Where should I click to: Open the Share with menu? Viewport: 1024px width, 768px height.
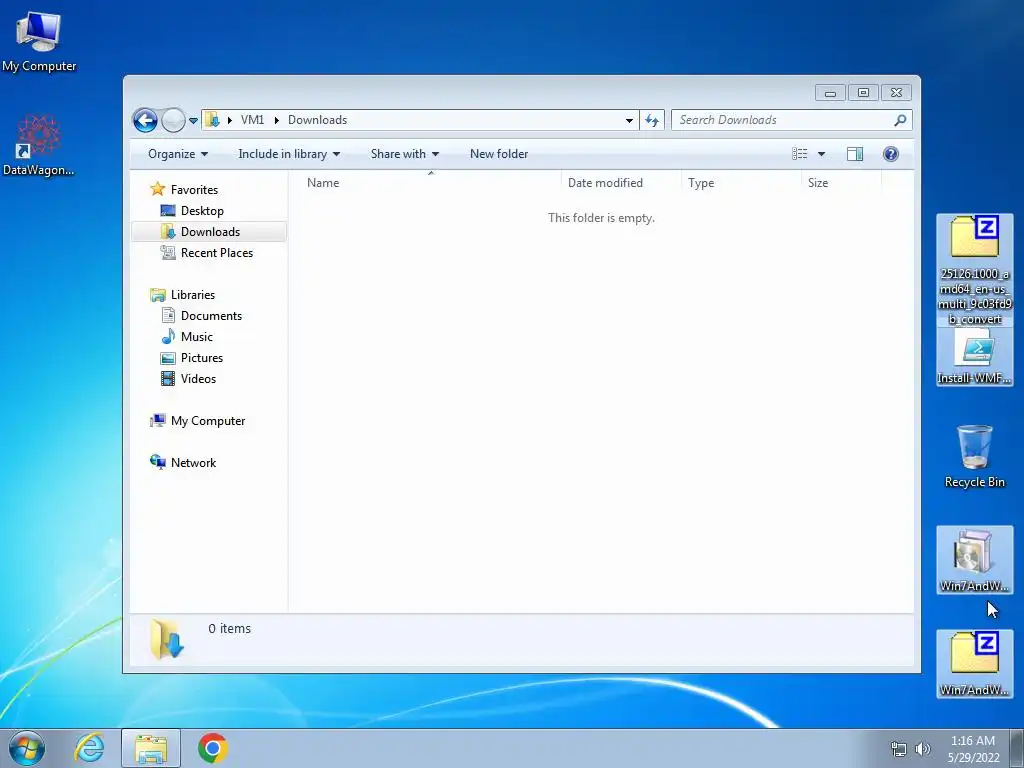404,154
